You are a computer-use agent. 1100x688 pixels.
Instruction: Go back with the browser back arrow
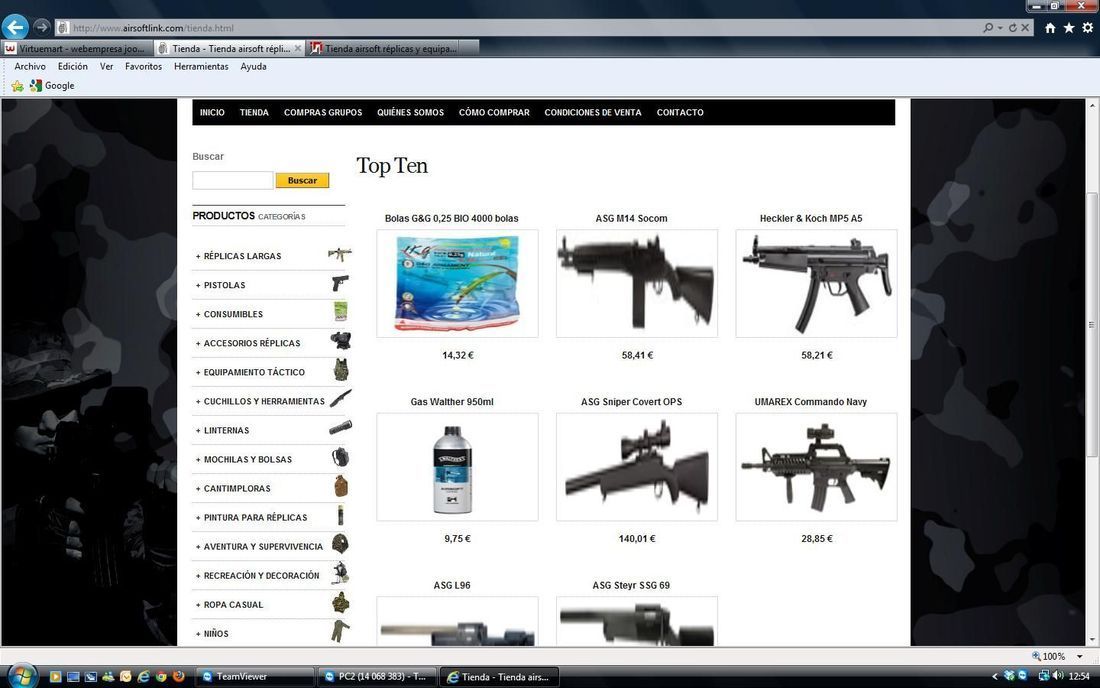coord(15,27)
